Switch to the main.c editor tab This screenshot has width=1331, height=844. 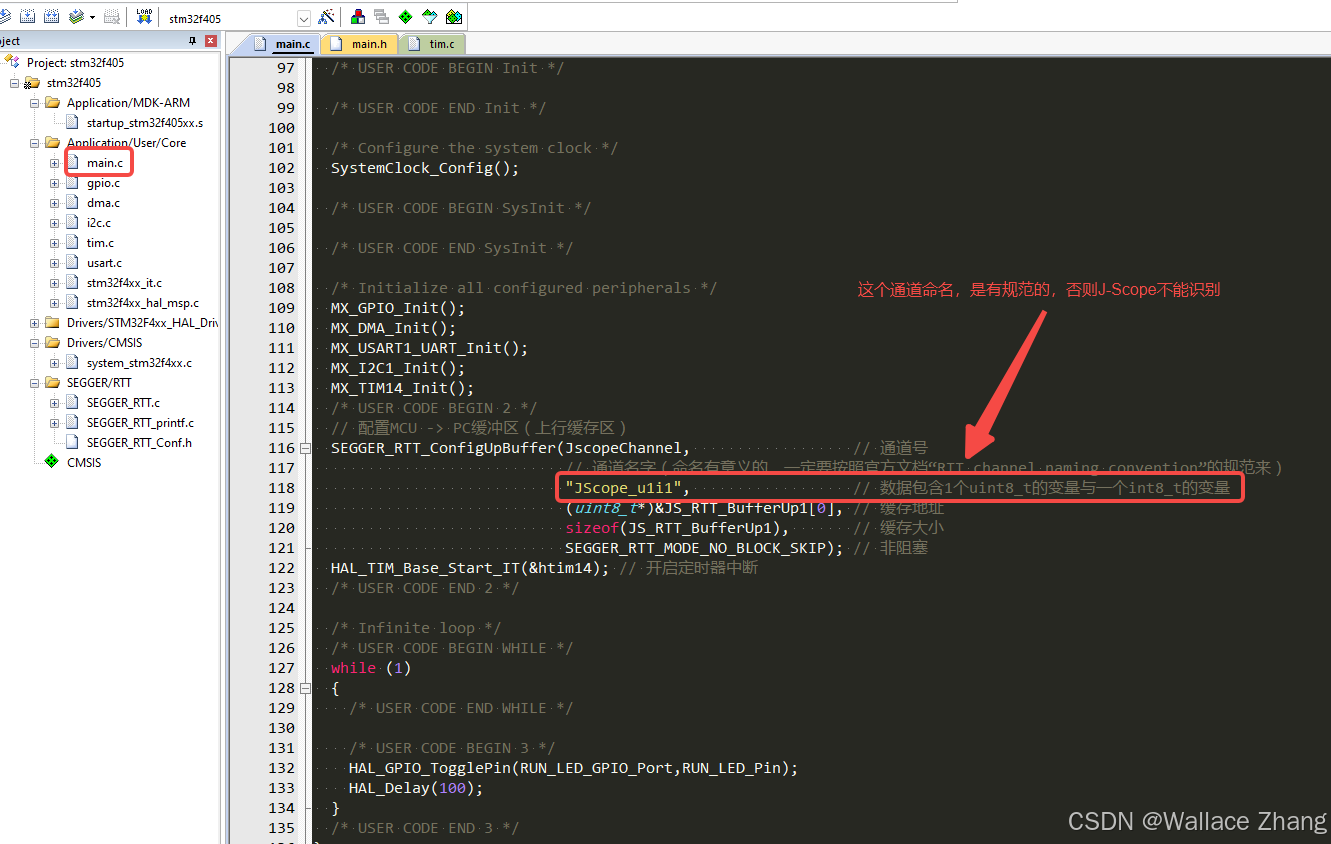click(282, 44)
